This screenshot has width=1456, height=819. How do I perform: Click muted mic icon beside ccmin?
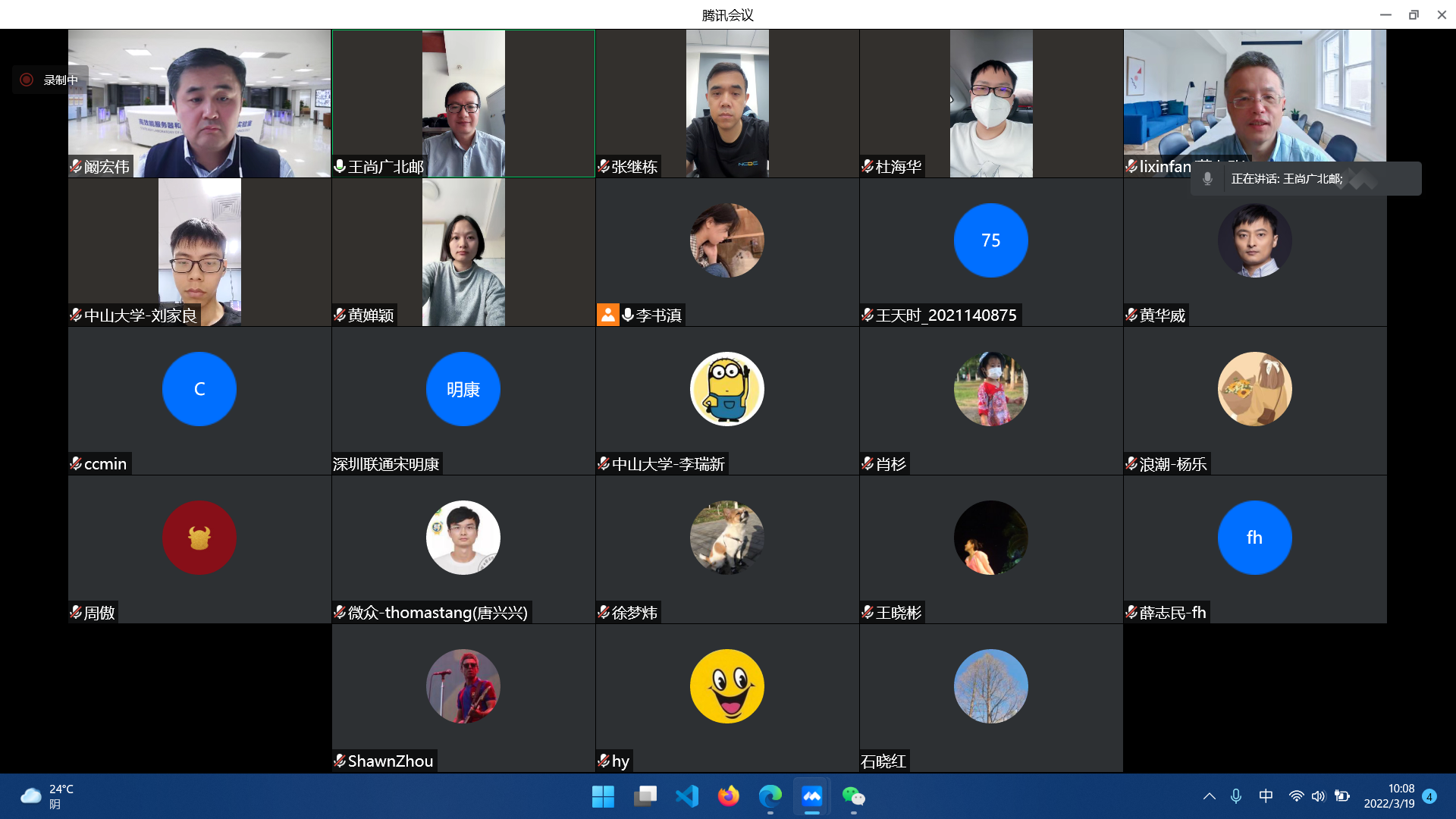pyautogui.click(x=76, y=463)
